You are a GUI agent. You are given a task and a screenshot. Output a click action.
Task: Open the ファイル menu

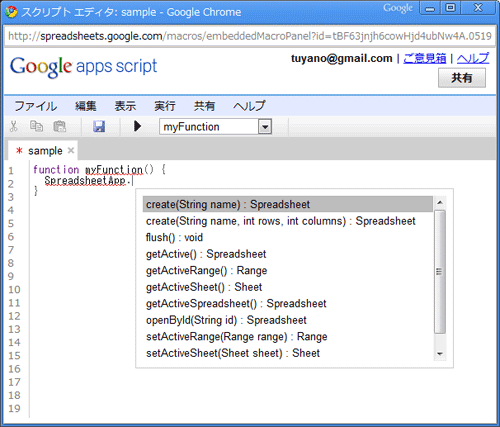tap(36, 106)
